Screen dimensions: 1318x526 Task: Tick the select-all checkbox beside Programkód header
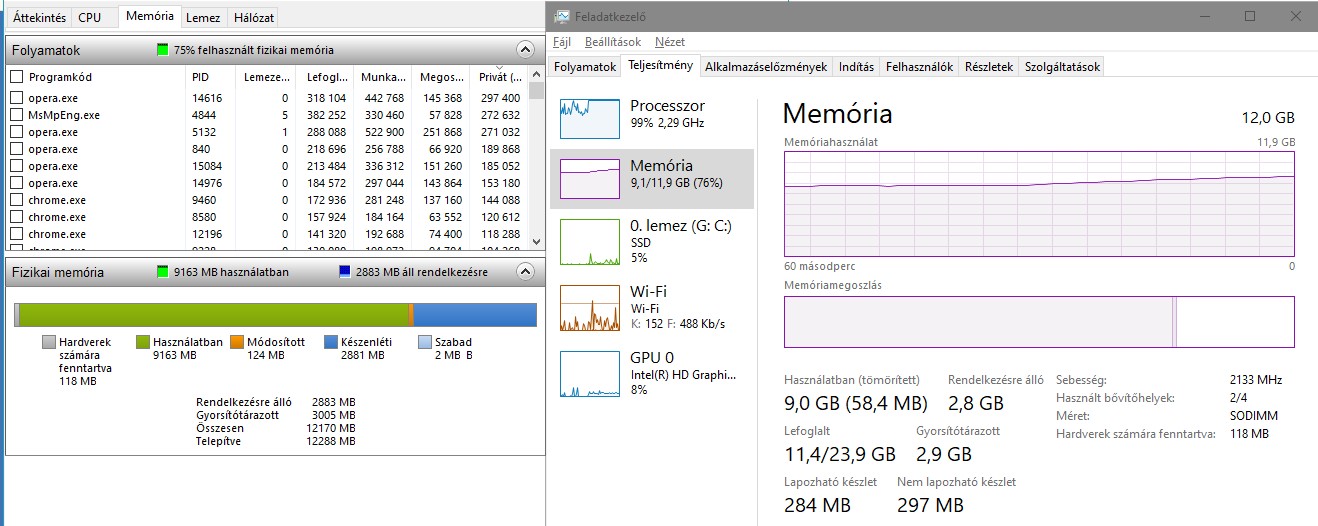click(16, 76)
